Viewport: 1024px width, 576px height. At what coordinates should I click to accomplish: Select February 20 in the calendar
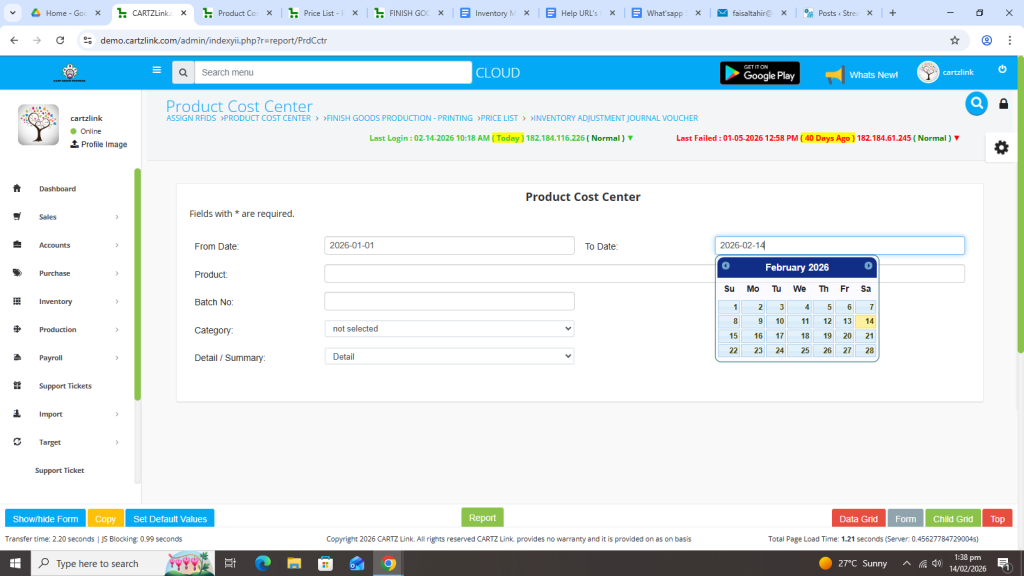[845, 336]
